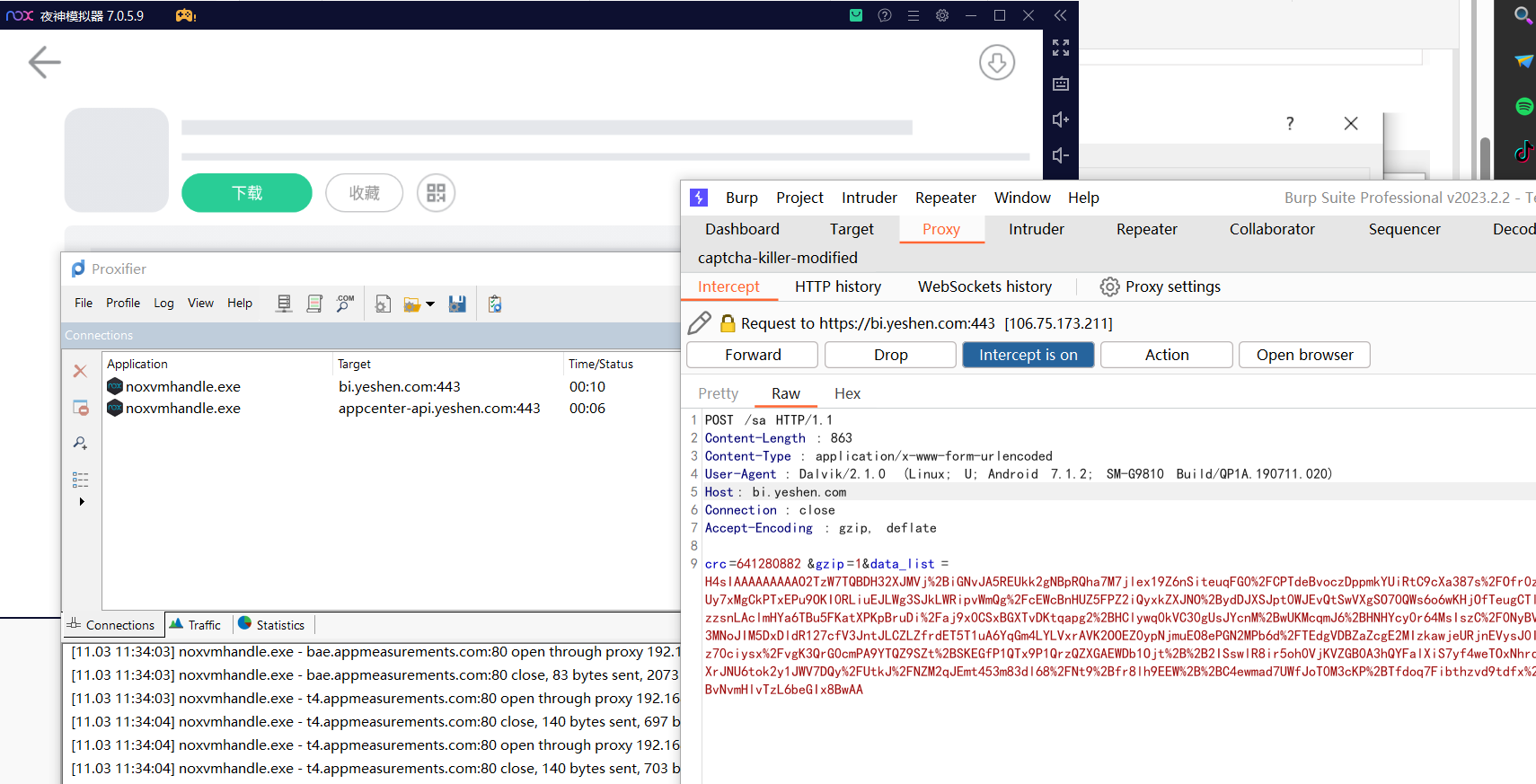Click the magnifier search icon in right dock
The height and width of the screenshot is (784, 1536).
tap(1523, 15)
